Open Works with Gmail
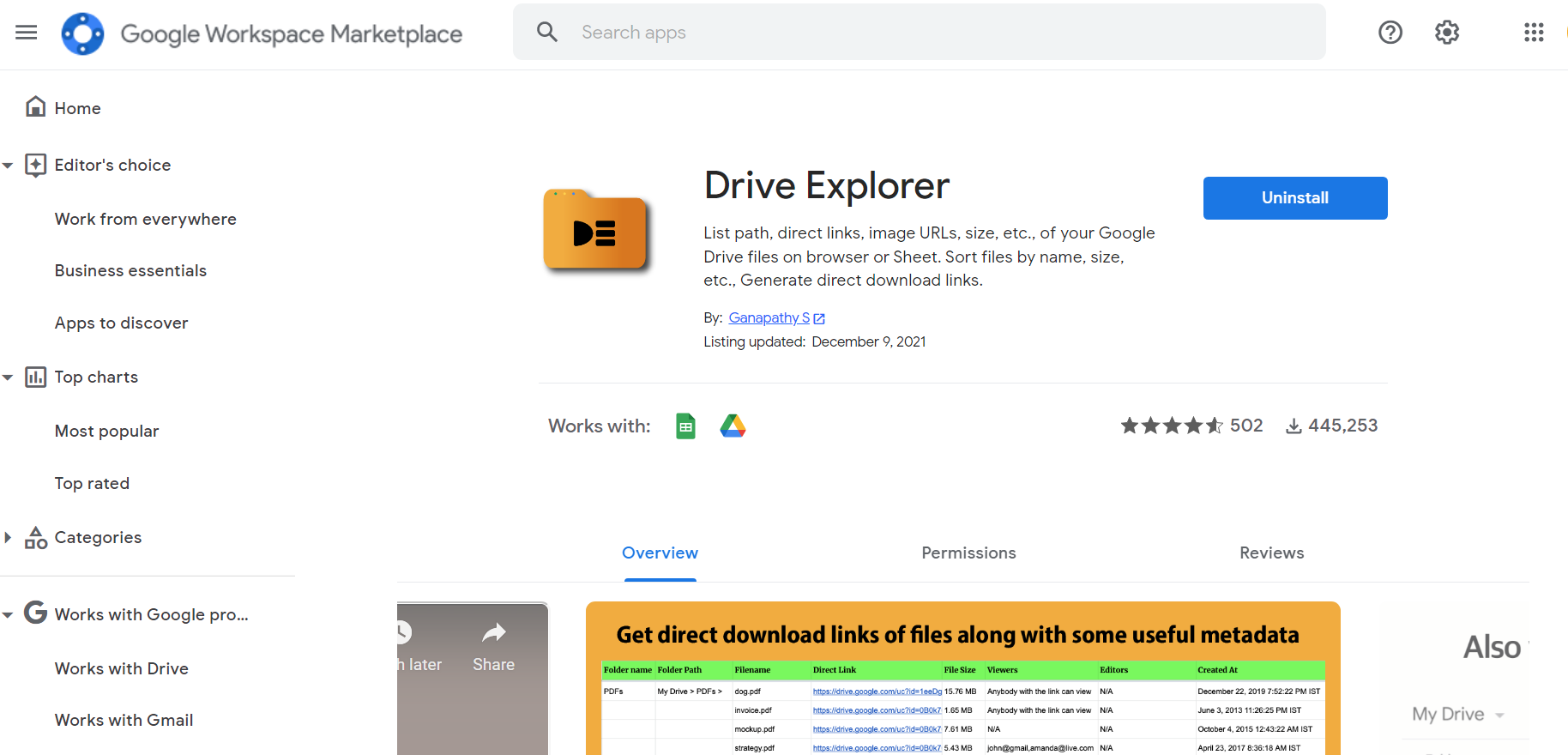Image resolution: width=1568 pixels, height=755 pixels. [124, 720]
